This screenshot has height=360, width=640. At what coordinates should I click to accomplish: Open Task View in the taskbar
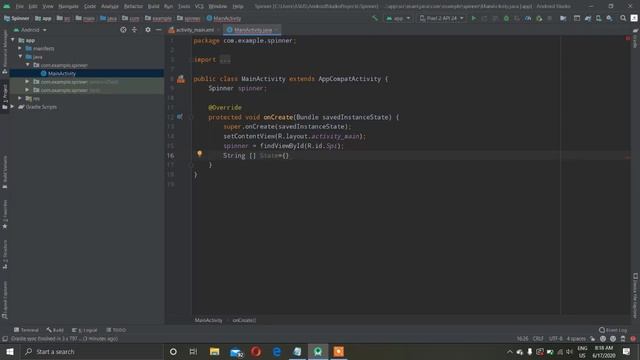pos(193,351)
